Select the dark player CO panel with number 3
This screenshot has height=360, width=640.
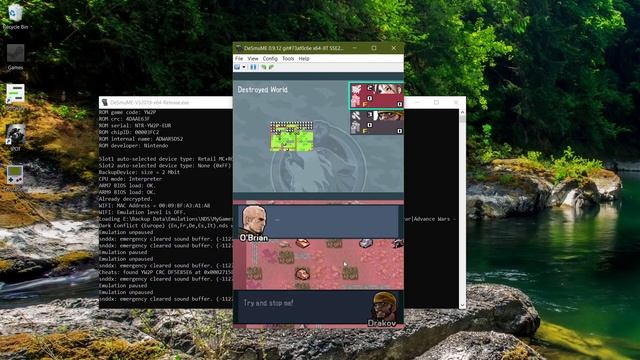point(376,122)
